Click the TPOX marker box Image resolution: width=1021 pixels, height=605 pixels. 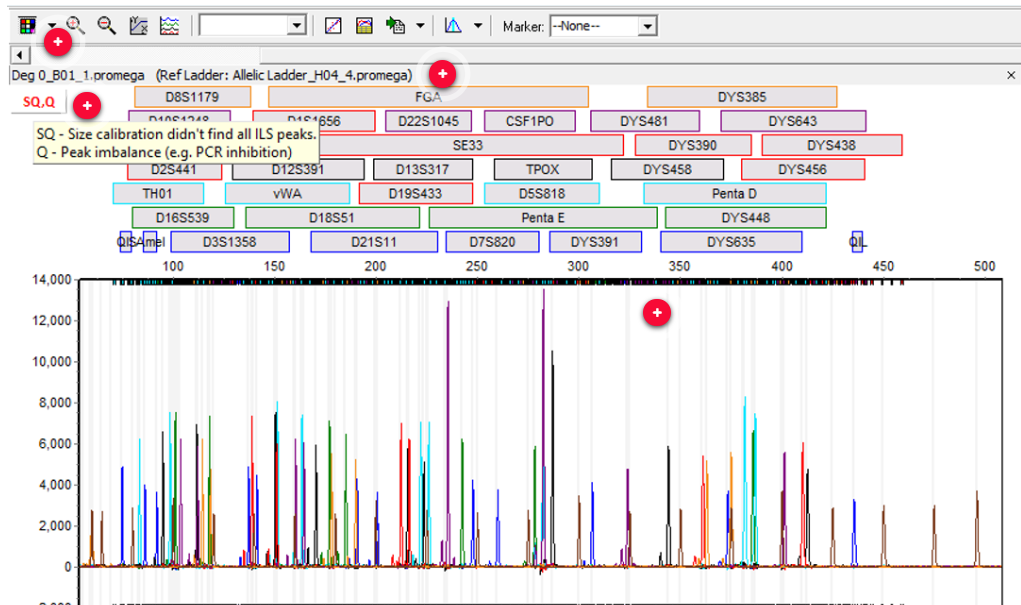point(543,169)
